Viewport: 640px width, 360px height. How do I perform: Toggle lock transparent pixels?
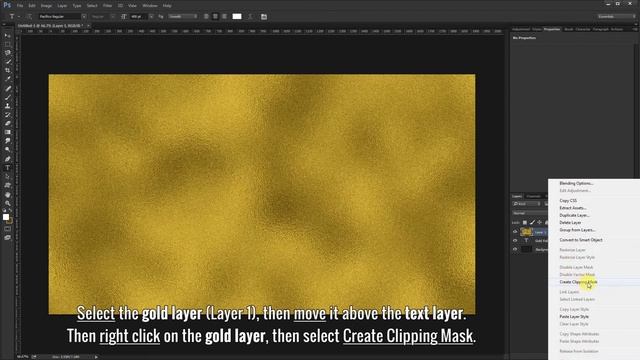(524, 222)
